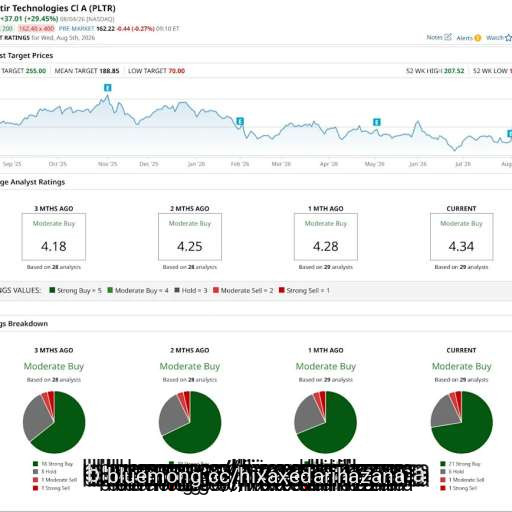Click large Moderate Buy under 2 MTHS AGO breakdown
This screenshot has height=512, width=512.
pos(190,366)
